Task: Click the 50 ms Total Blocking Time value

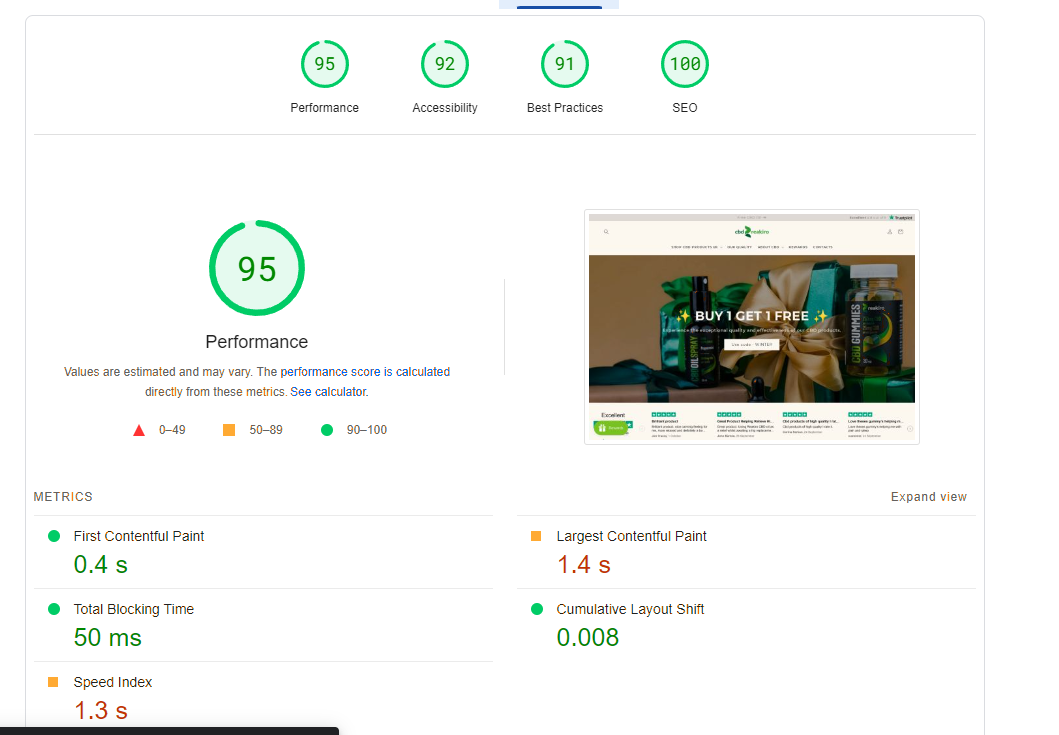Action: (x=107, y=638)
